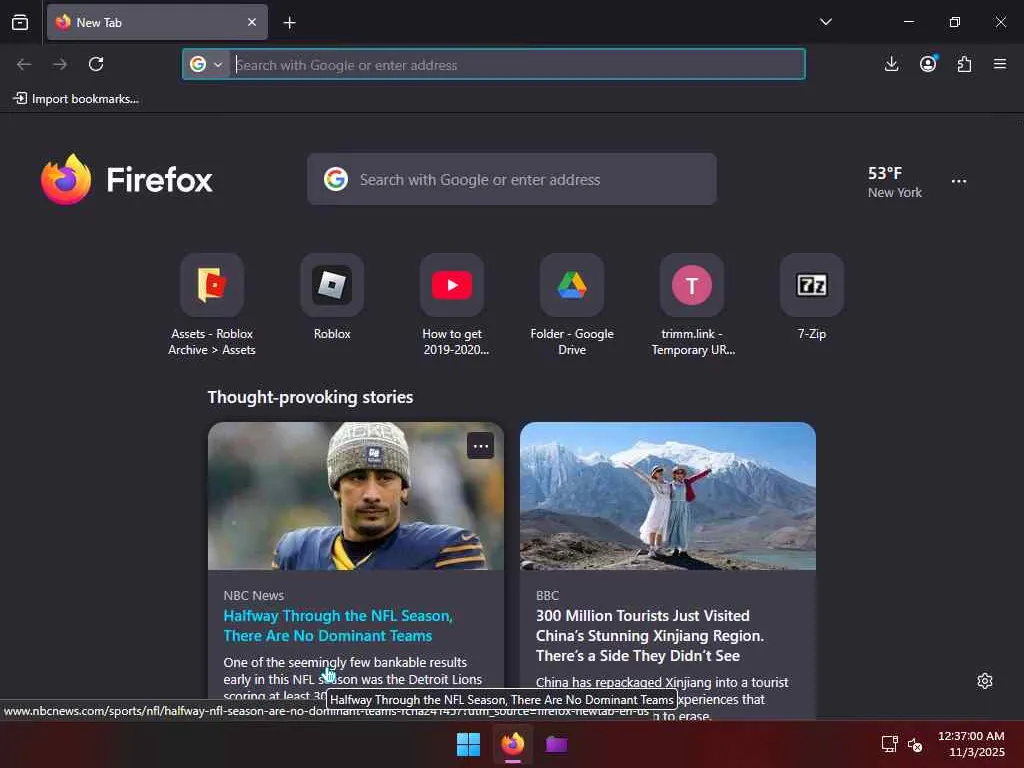This screenshot has width=1024, height=768.
Task: Click the muted volume tray icon
Action: [915, 744]
